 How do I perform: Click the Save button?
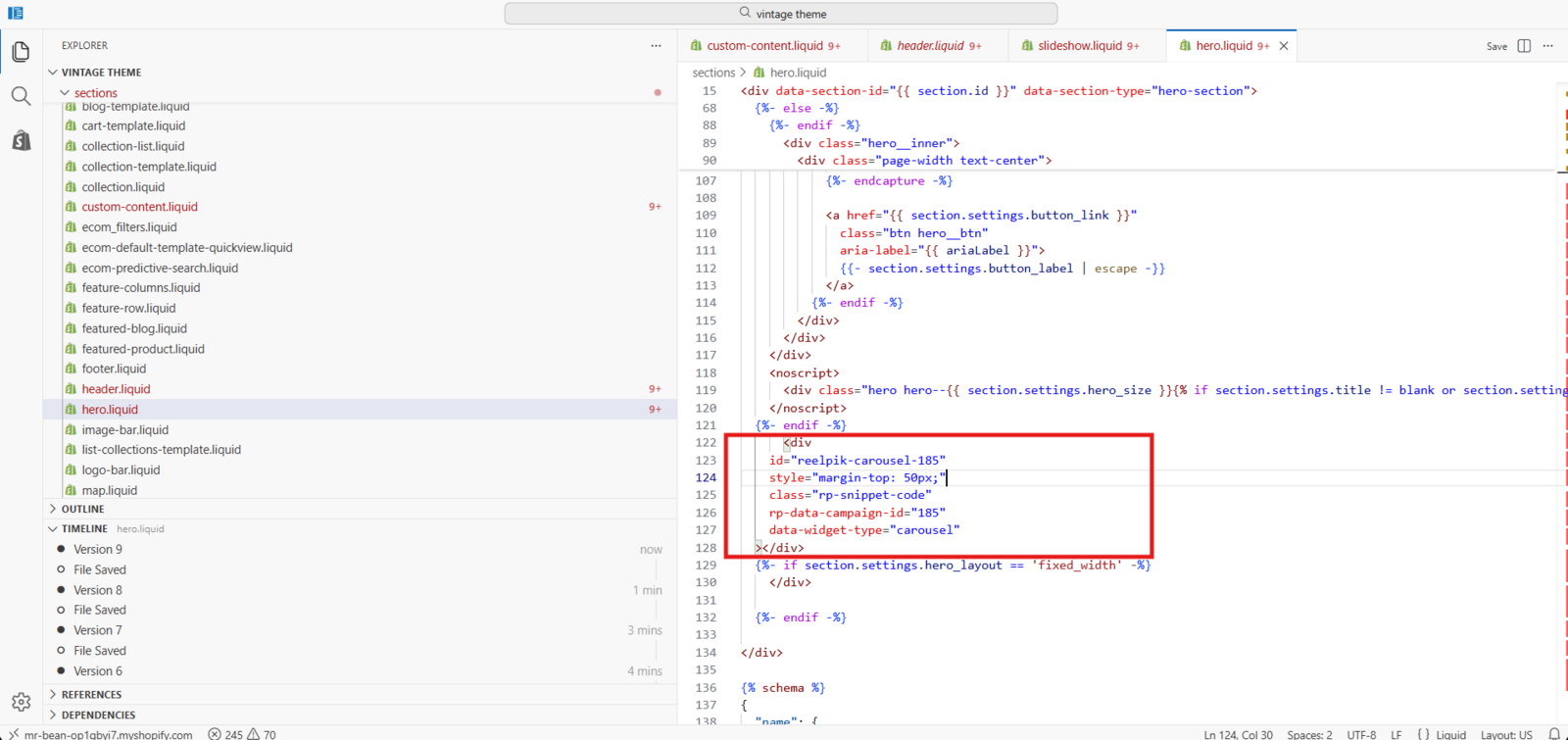[x=1496, y=46]
